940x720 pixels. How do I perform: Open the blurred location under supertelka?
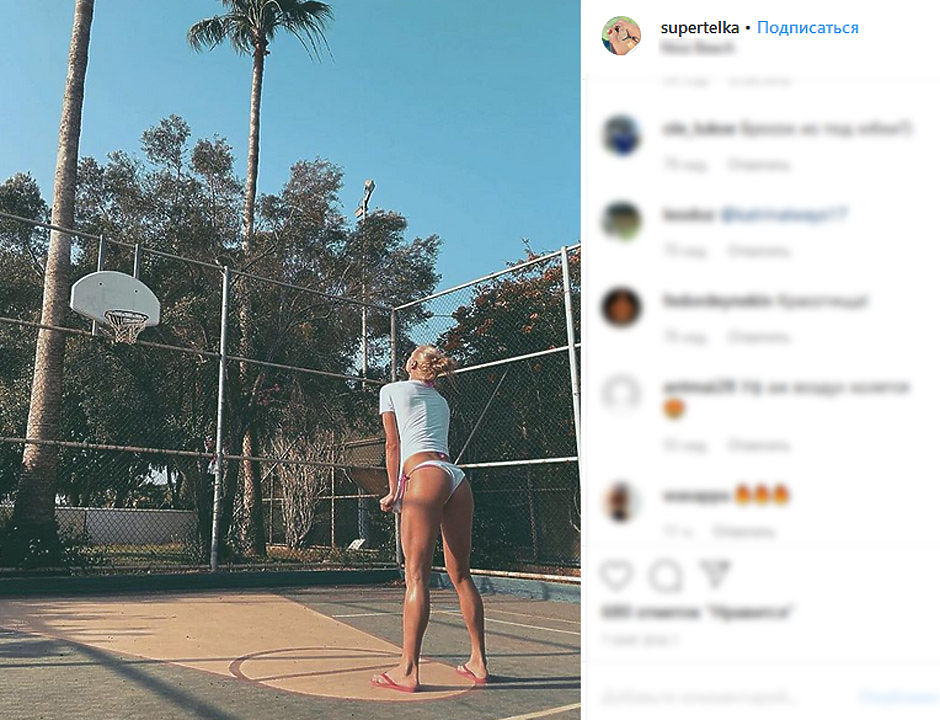pos(697,48)
